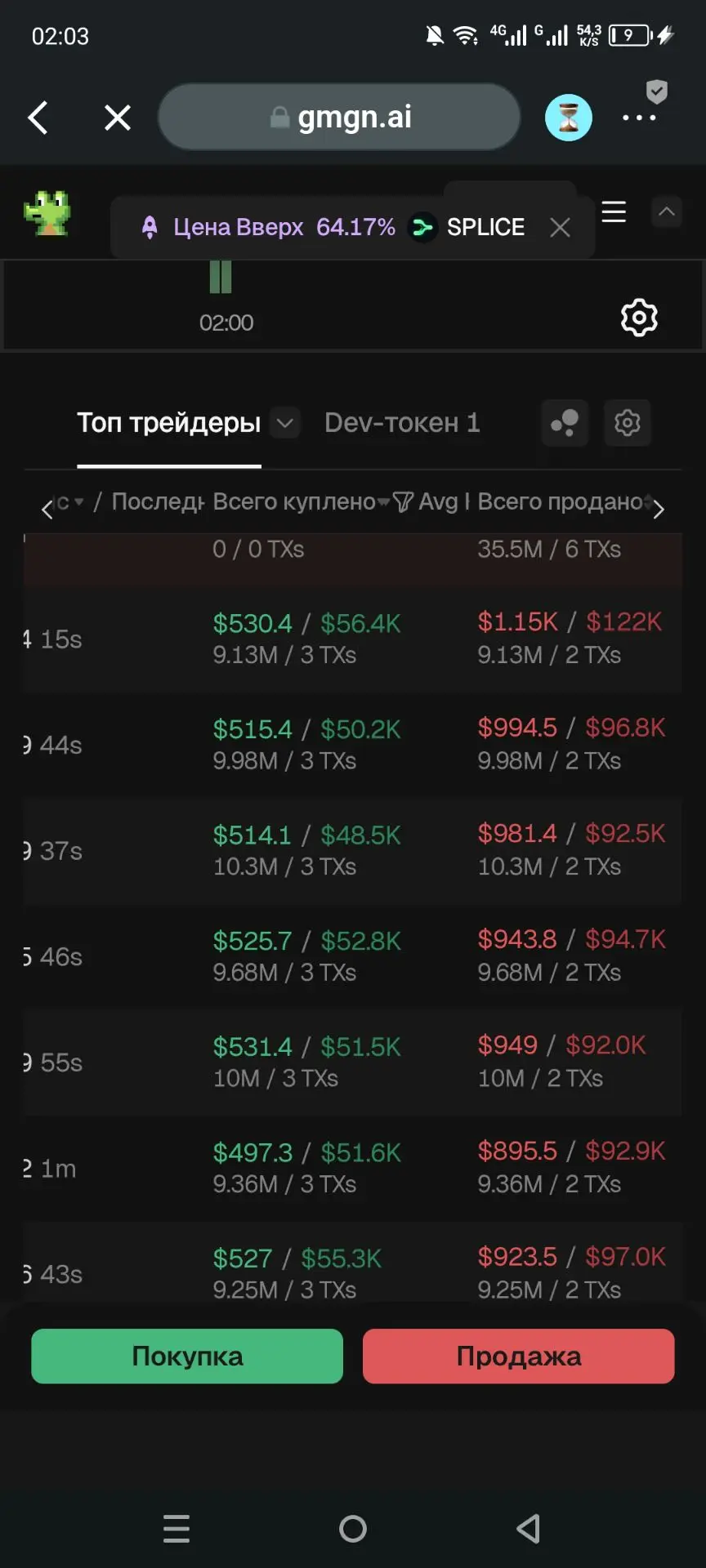Tap the Продажа sell button

pos(519,1356)
